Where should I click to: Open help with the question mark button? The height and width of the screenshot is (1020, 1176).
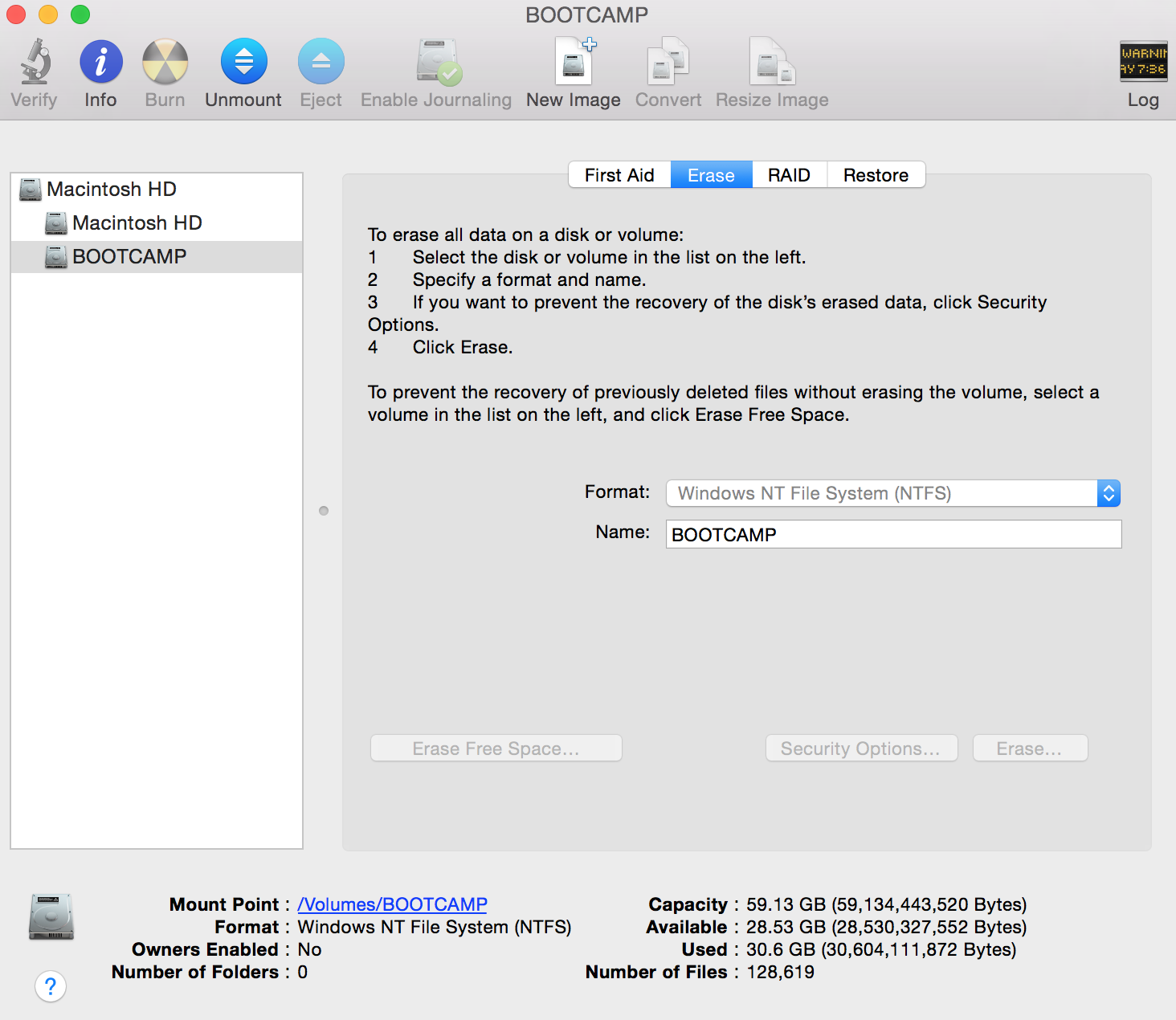click(51, 986)
